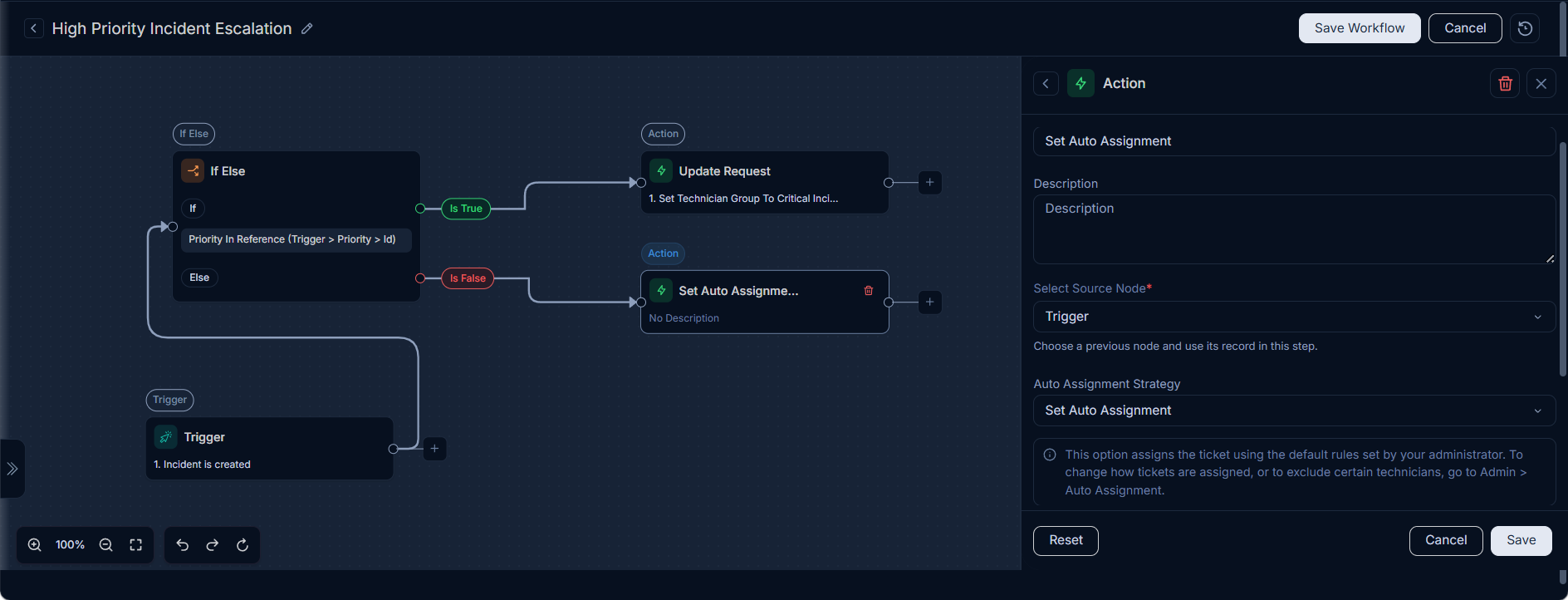
Task: Zoom in on the canvas
Action: (x=35, y=545)
